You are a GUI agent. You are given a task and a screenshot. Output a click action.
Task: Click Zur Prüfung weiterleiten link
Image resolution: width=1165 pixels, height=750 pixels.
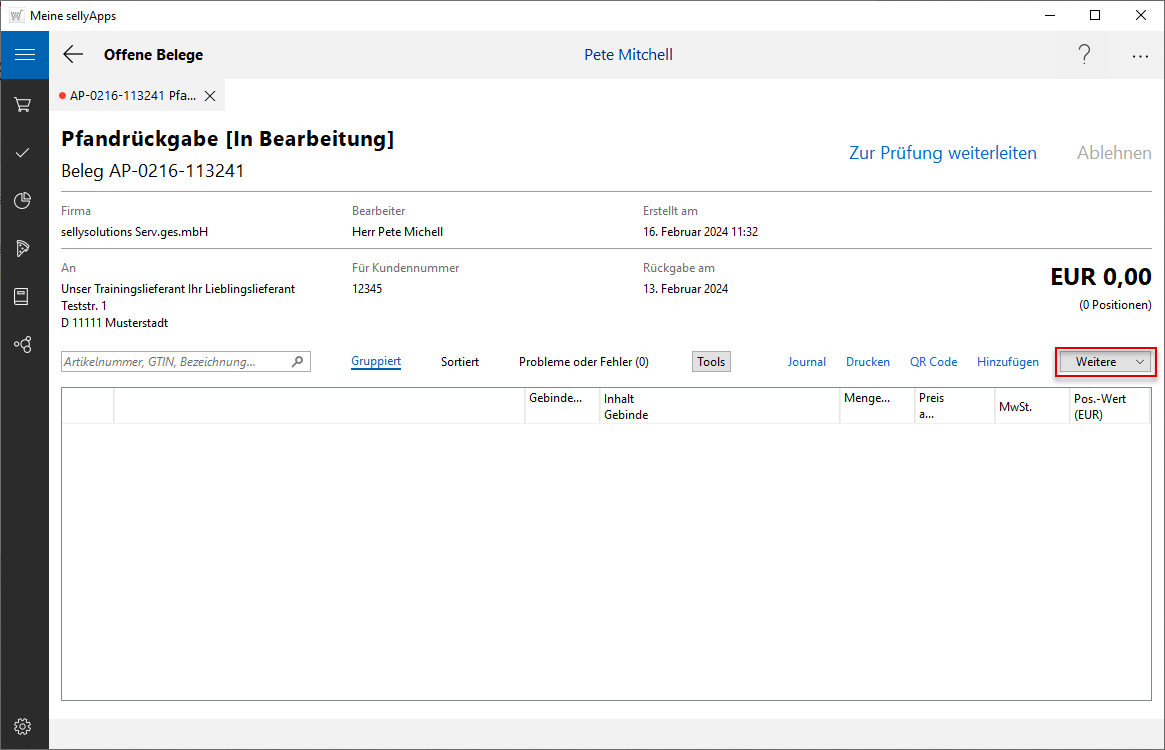coord(942,153)
